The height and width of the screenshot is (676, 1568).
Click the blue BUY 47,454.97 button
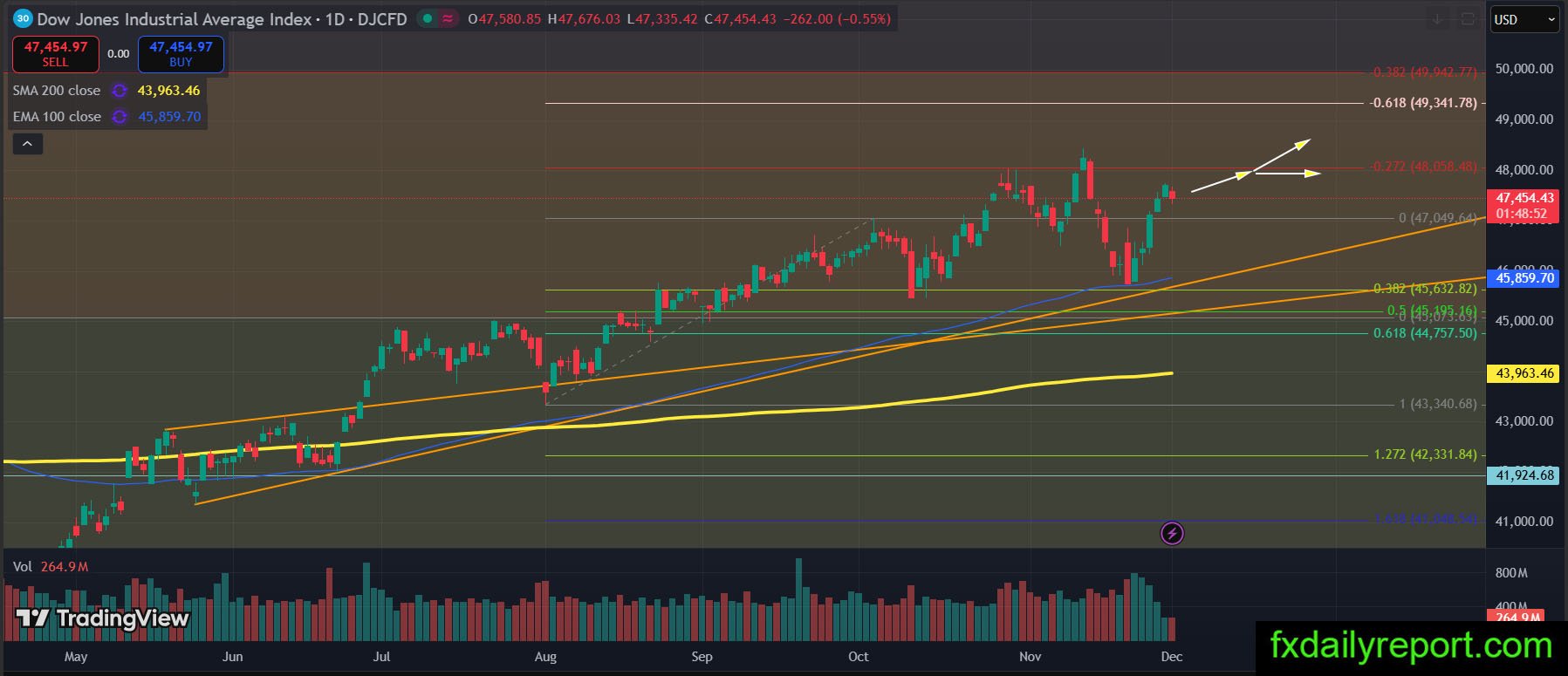(181, 54)
